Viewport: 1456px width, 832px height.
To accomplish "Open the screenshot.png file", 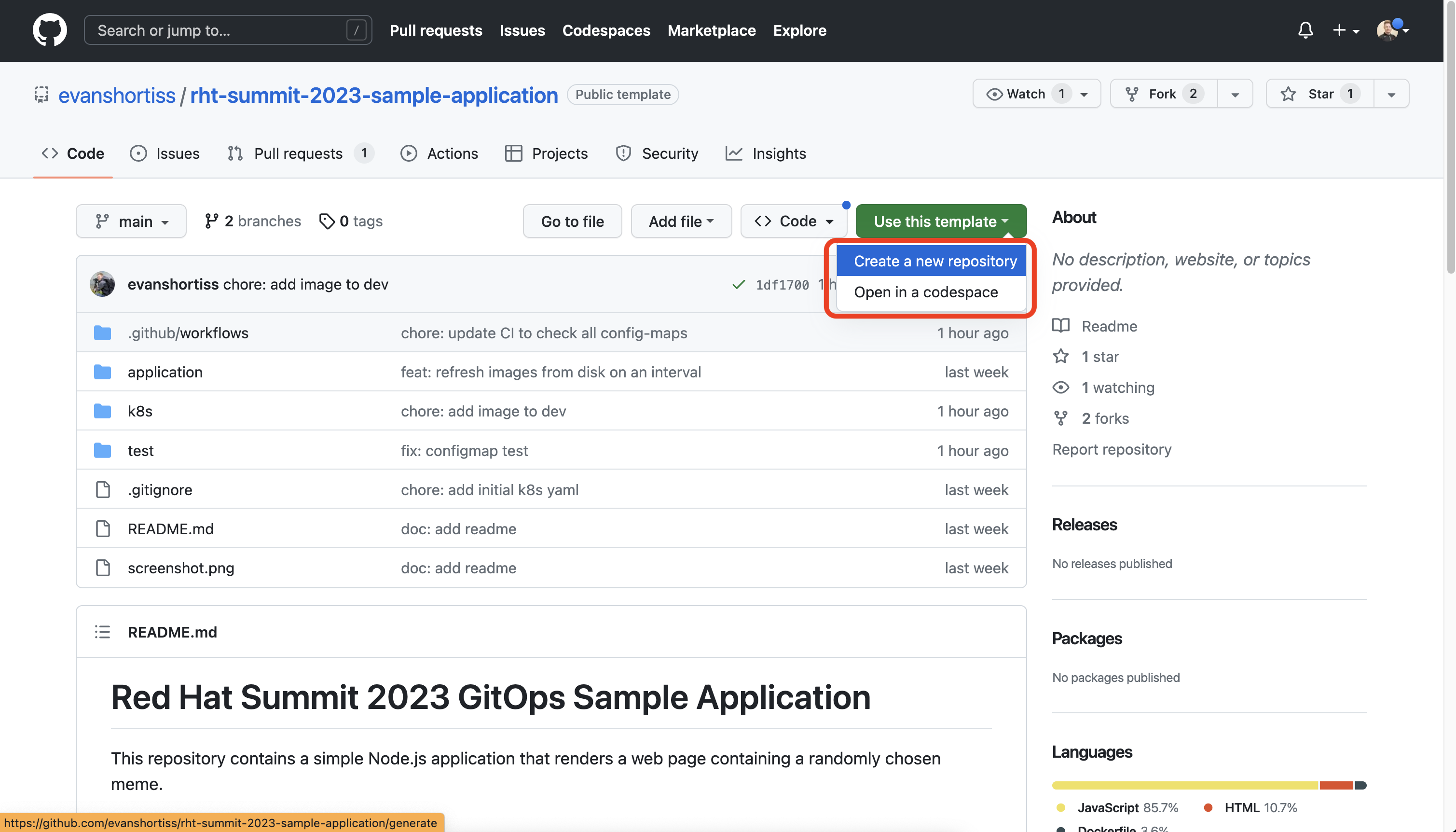I will coord(181,568).
